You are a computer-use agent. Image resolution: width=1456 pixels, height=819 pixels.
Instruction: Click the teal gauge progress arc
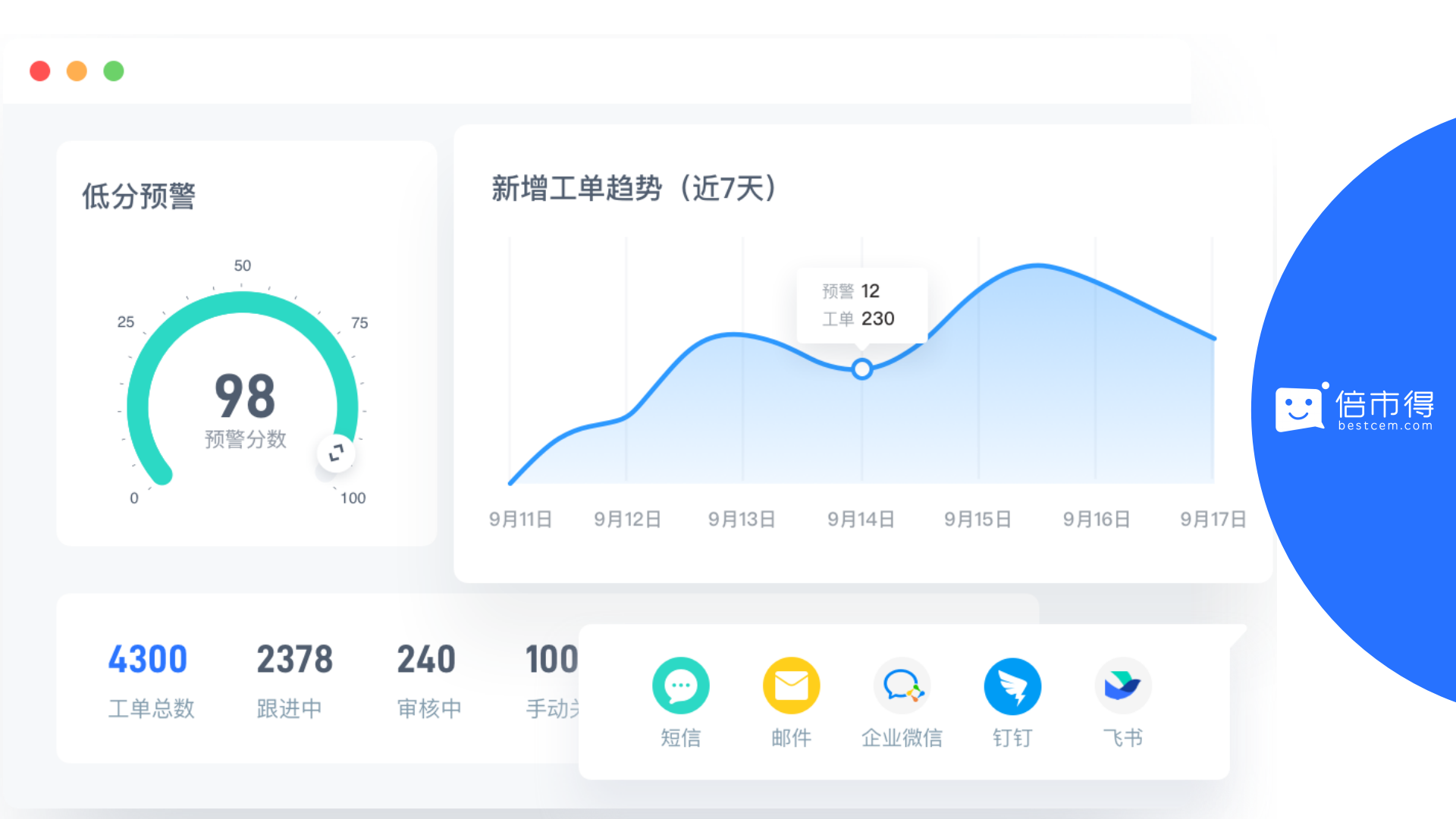pos(243,303)
